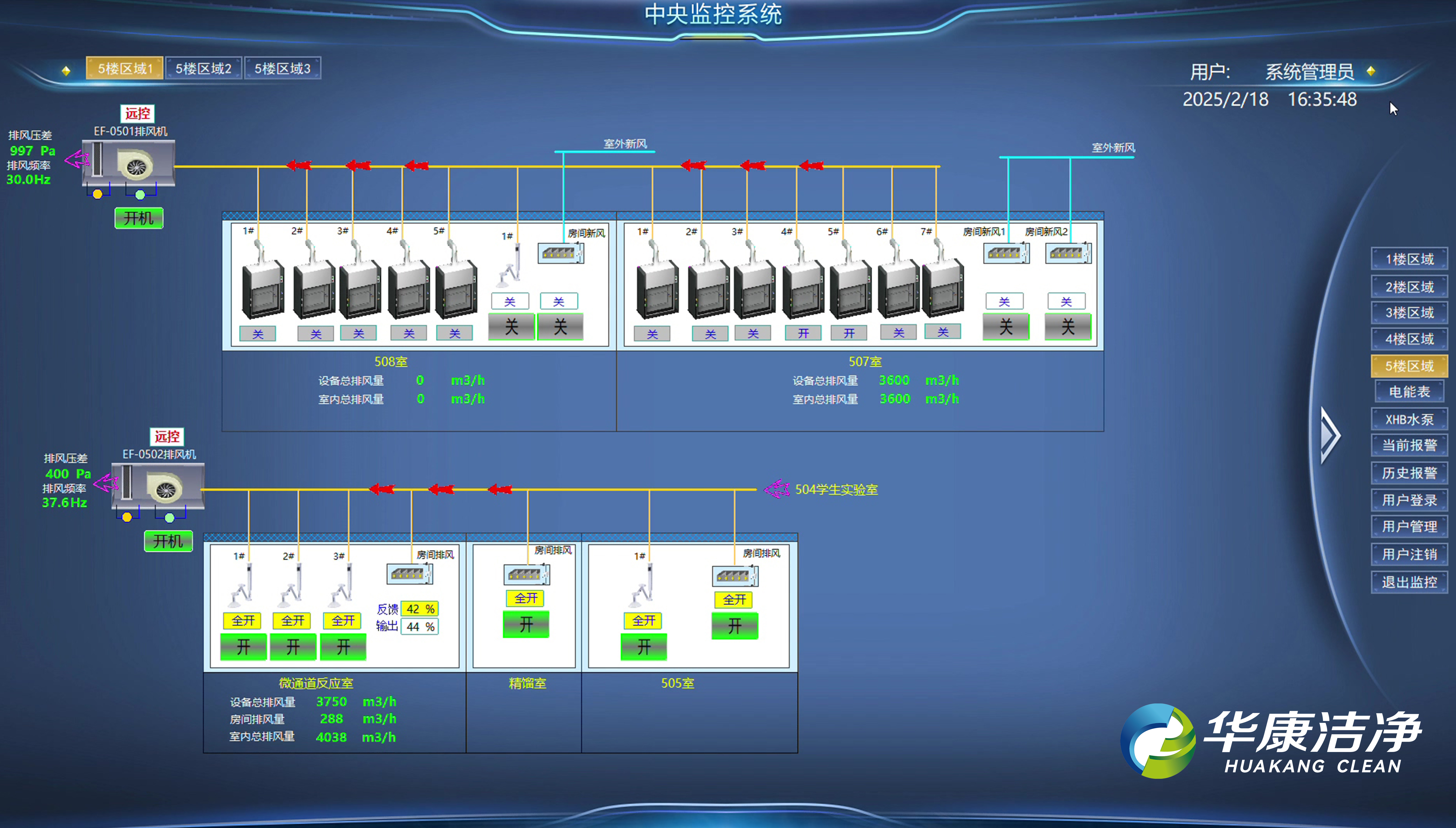Toggle 开机 button for EF-0502 fan
1456x828 pixels.
pyautogui.click(x=168, y=541)
